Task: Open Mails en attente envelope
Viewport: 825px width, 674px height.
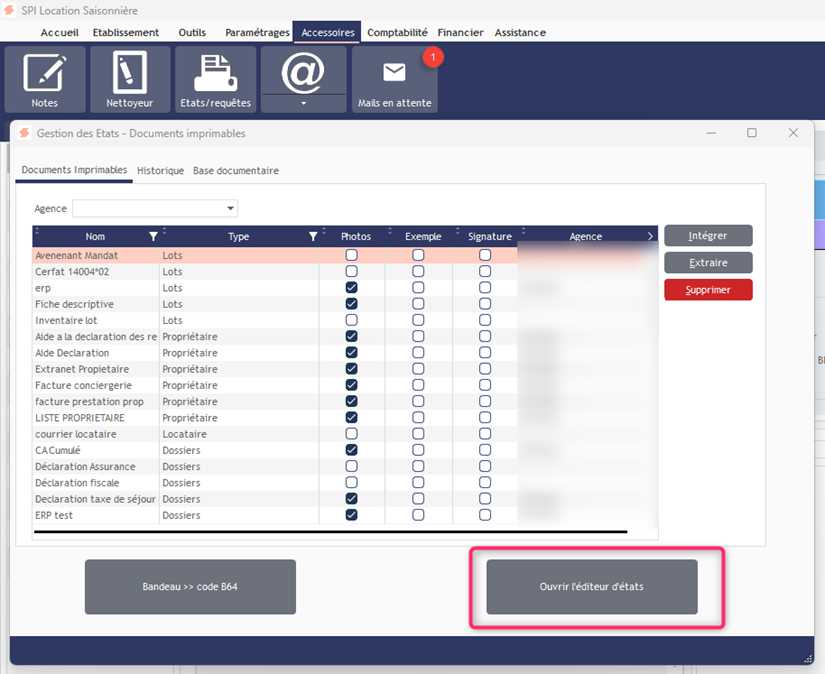Action: (394, 73)
